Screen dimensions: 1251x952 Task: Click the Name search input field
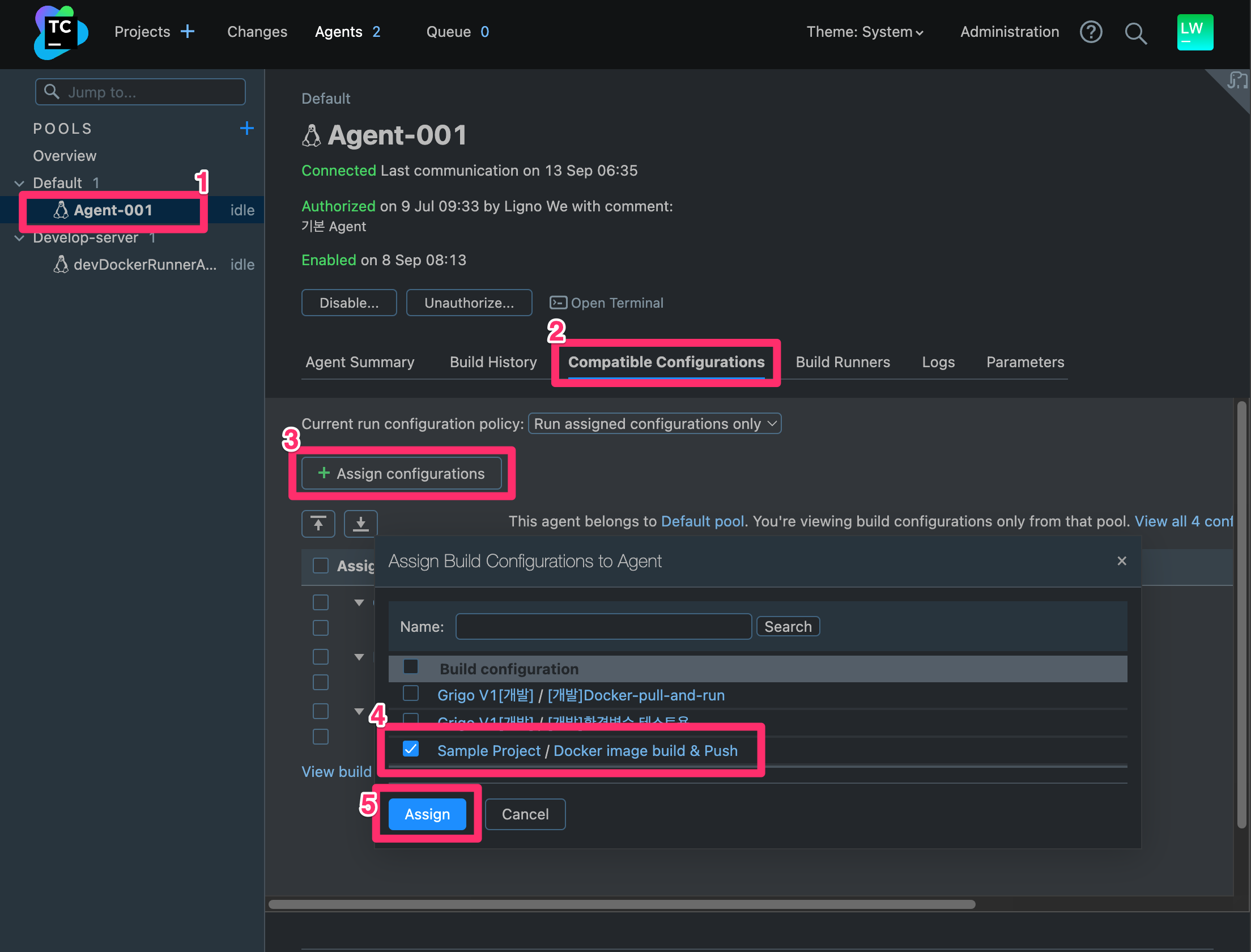point(603,627)
